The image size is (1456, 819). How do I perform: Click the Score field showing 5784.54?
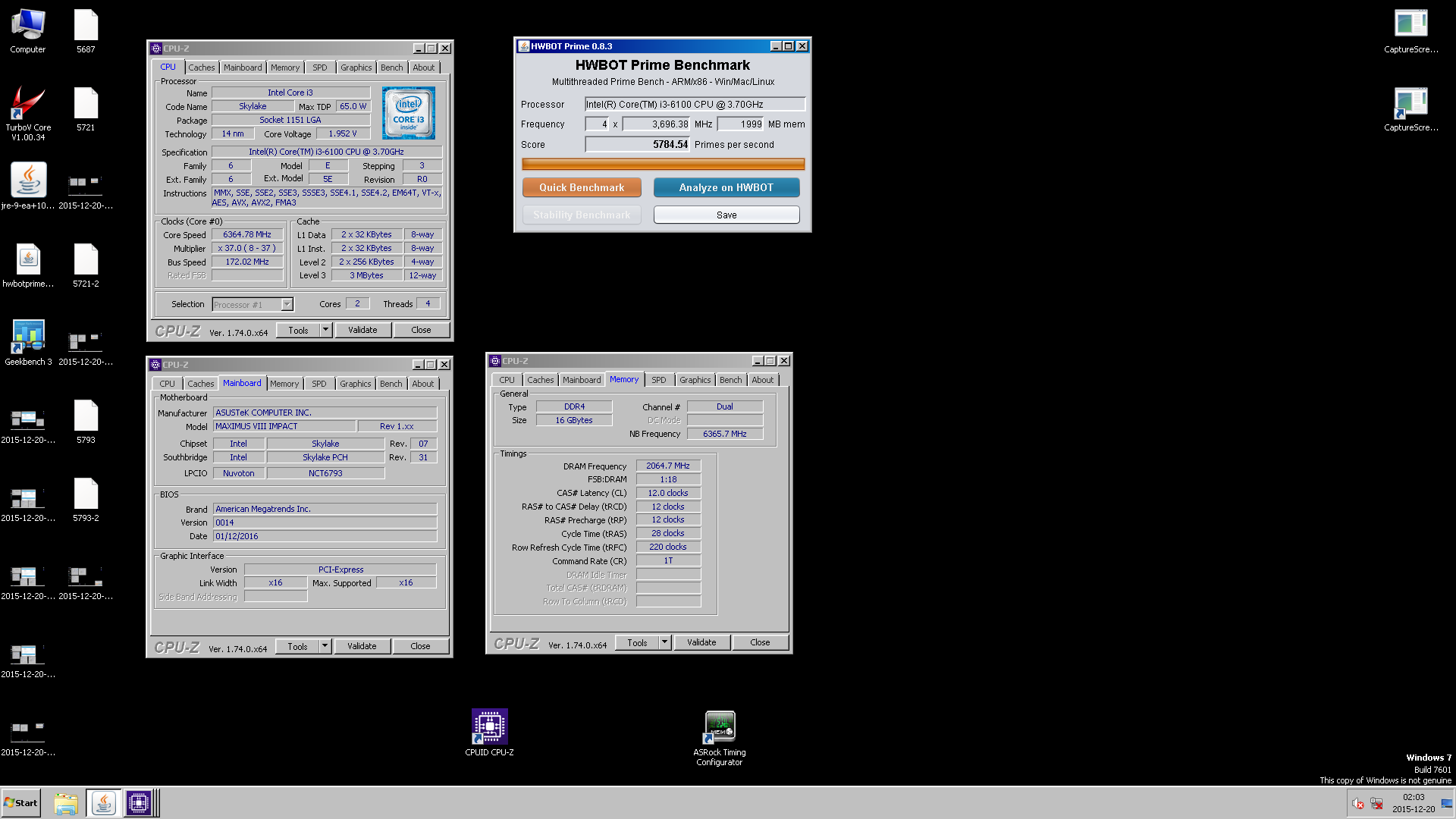pos(638,144)
